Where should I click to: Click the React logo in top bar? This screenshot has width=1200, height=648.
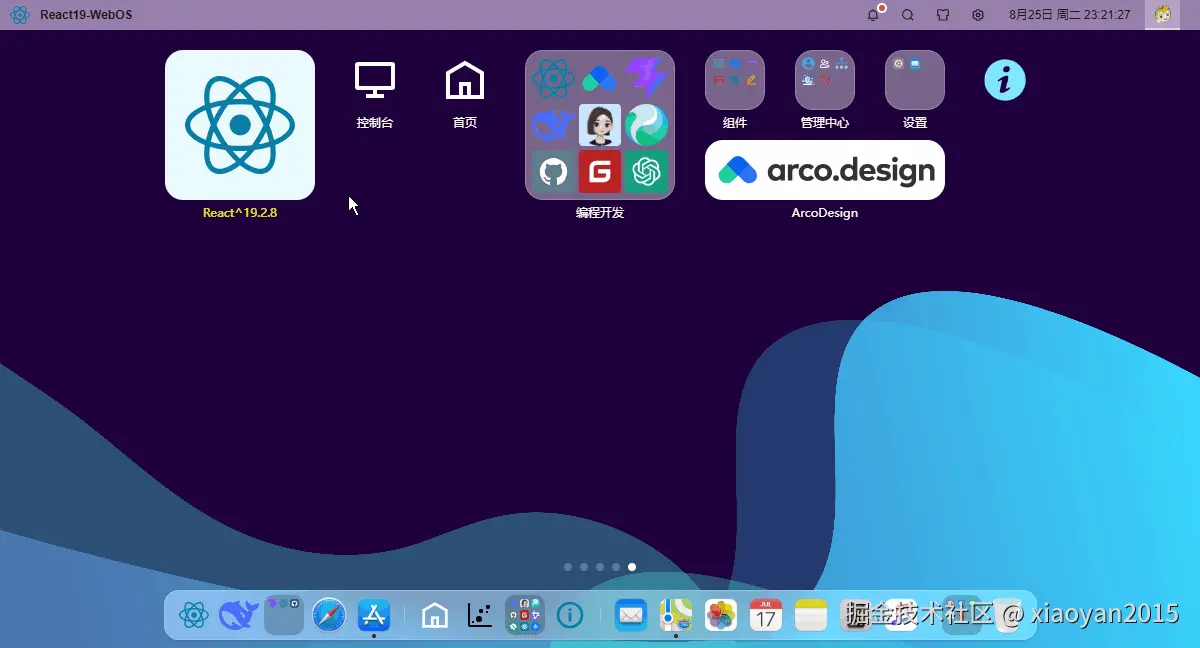(x=20, y=15)
